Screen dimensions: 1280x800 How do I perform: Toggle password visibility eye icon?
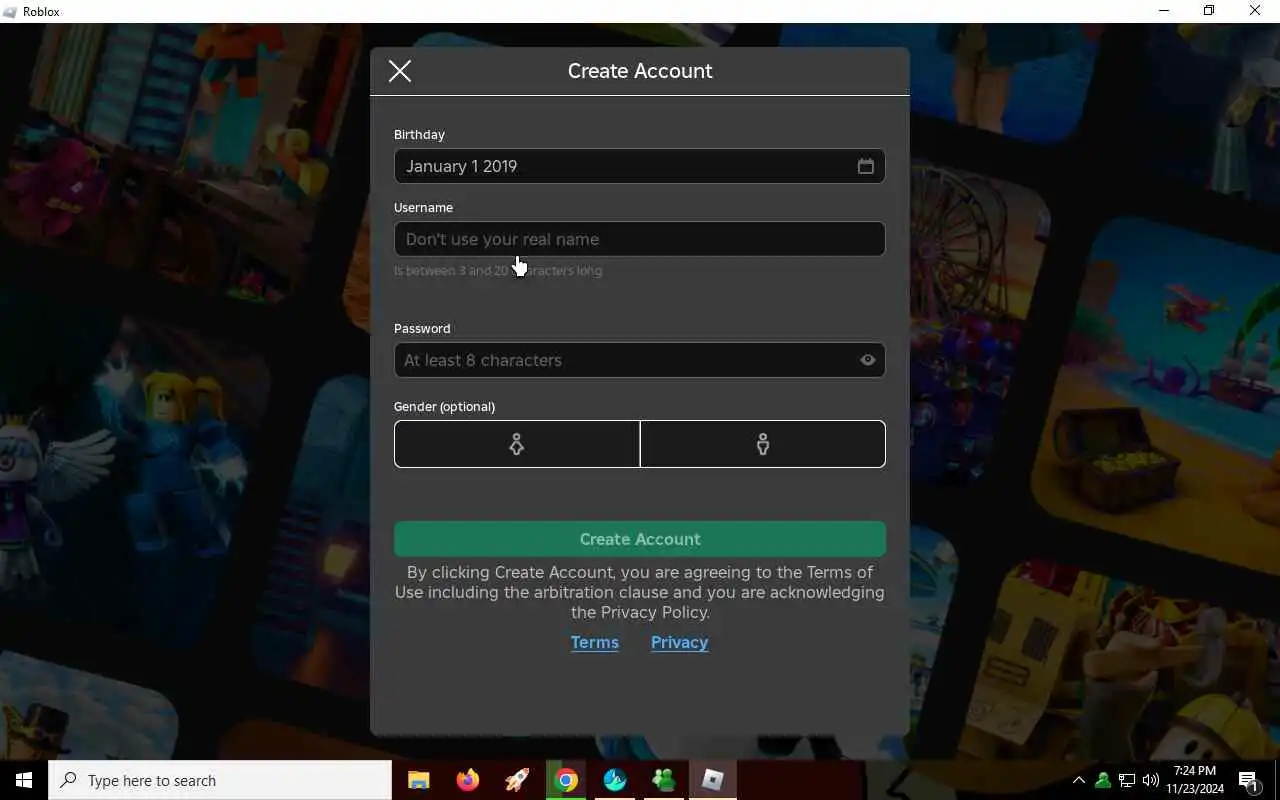(868, 360)
